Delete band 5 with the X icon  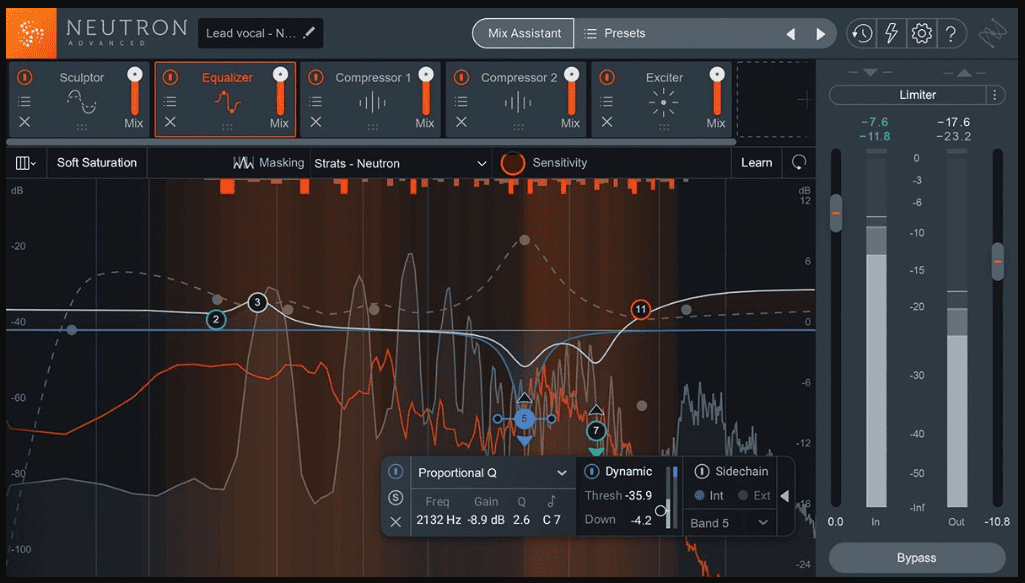coord(395,522)
